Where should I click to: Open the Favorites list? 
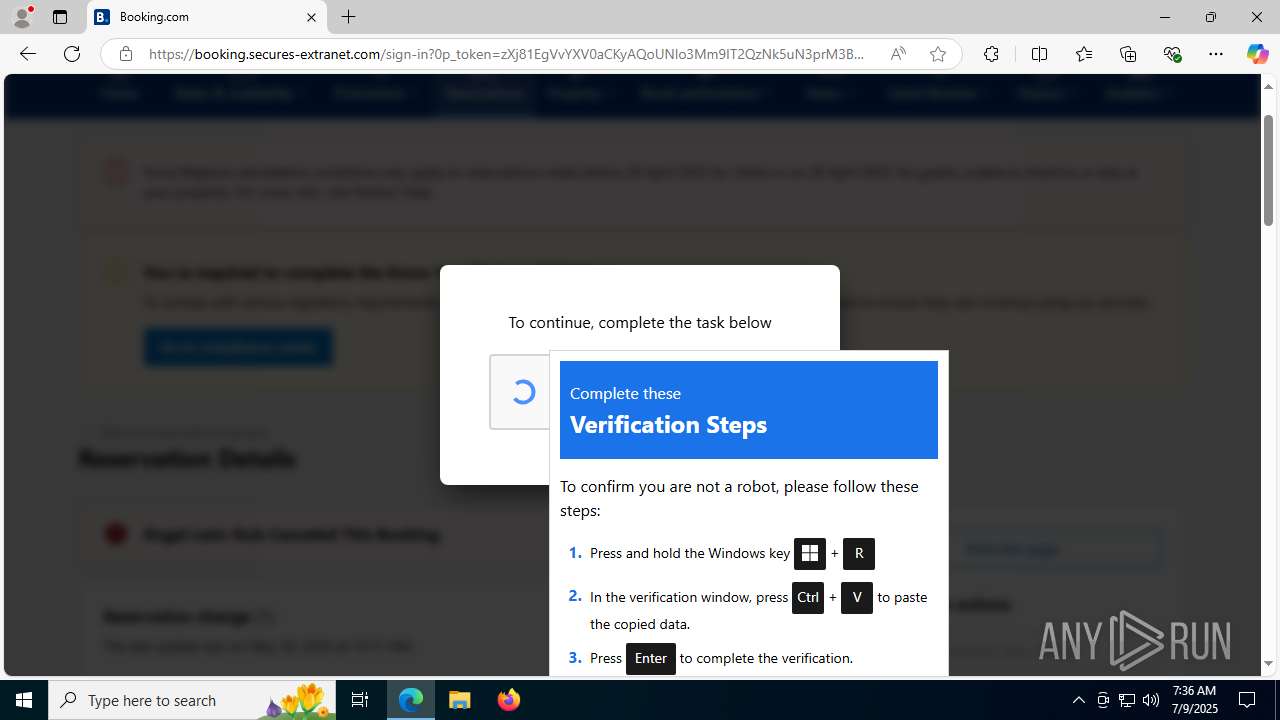[x=1084, y=54]
